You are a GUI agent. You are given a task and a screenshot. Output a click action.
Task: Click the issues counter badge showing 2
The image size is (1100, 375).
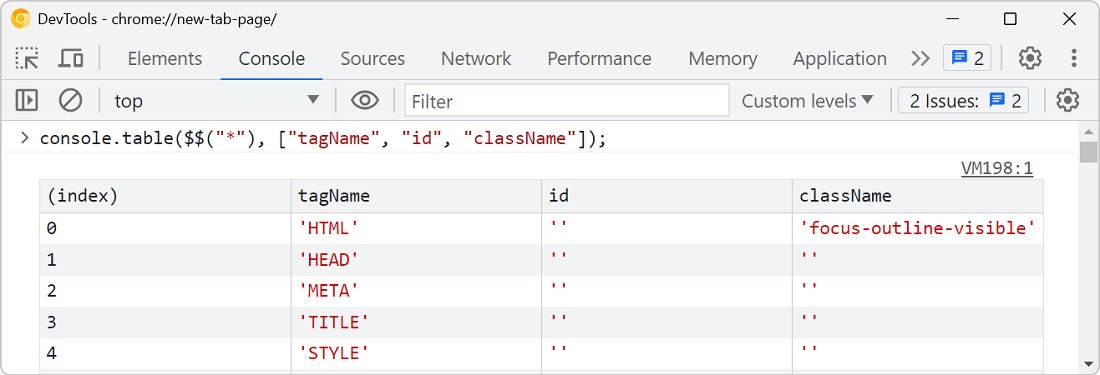(967, 58)
